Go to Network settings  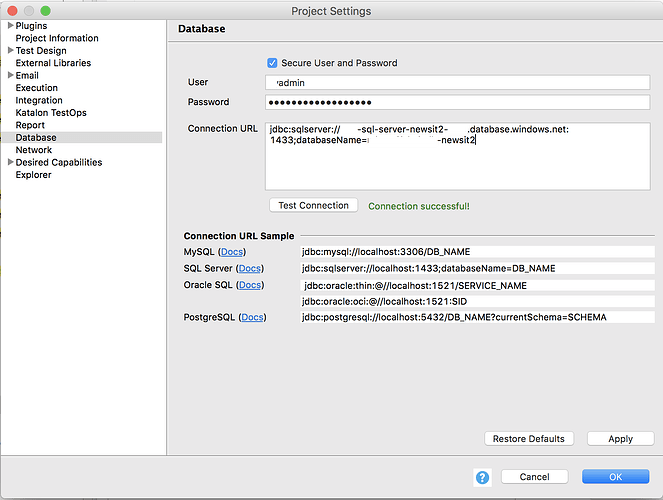(x=34, y=150)
